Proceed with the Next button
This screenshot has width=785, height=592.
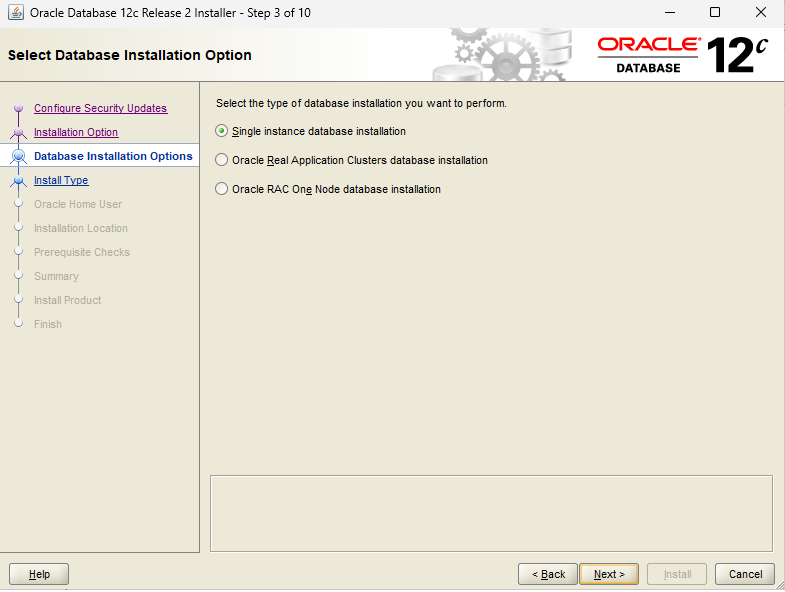609,574
